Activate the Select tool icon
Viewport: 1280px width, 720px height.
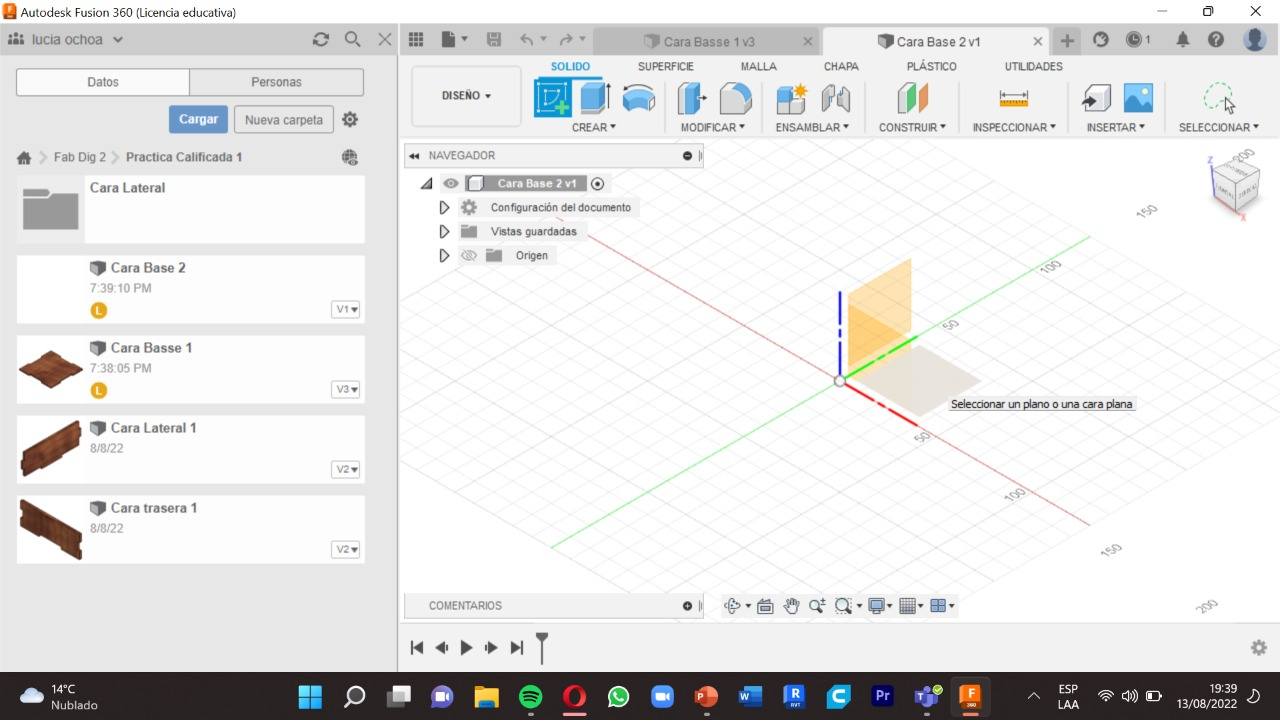coord(1219,98)
